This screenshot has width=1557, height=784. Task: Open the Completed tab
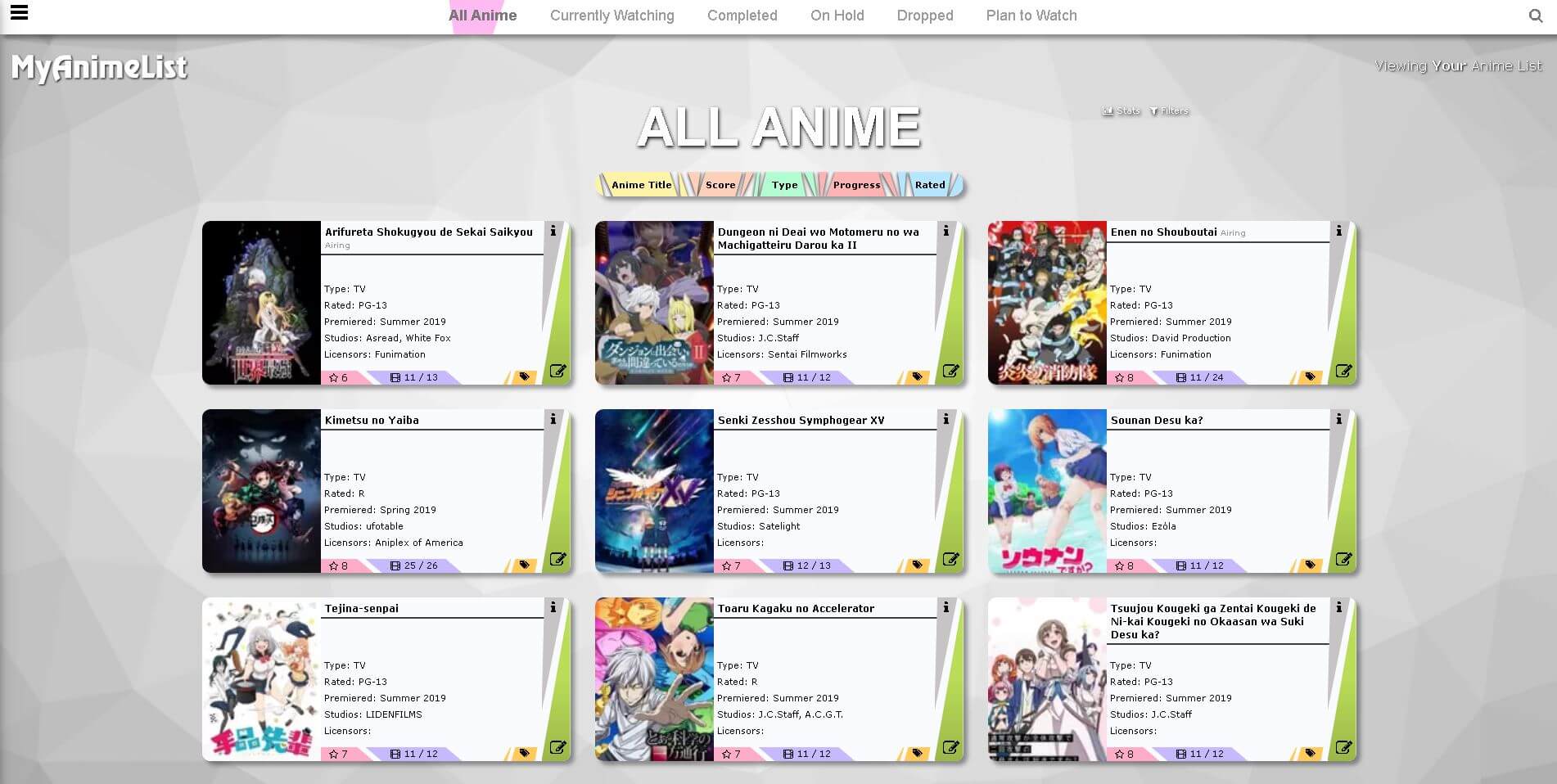pyautogui.click(x=742, y=16)
